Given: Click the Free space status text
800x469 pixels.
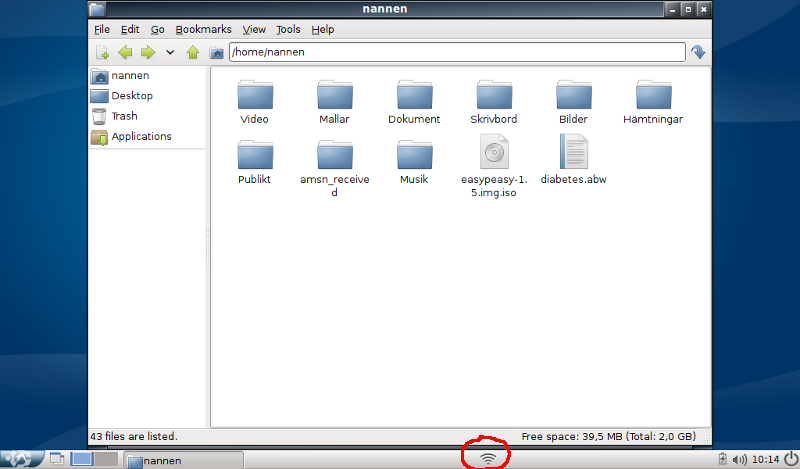Looking at the screenshot, I should click(609, 436).
